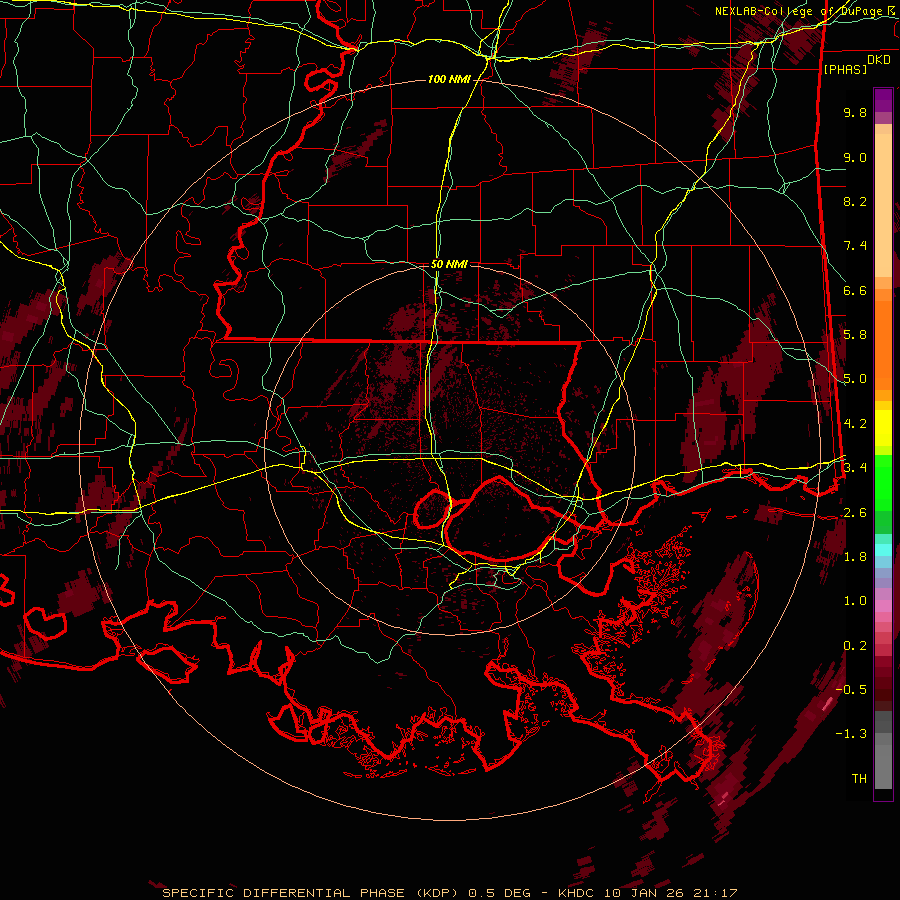Image resolution: width=900 pixels, height=900 pixels.
Task: Click the 5.0 value on the color scale
Action: (x=855, y=379)
